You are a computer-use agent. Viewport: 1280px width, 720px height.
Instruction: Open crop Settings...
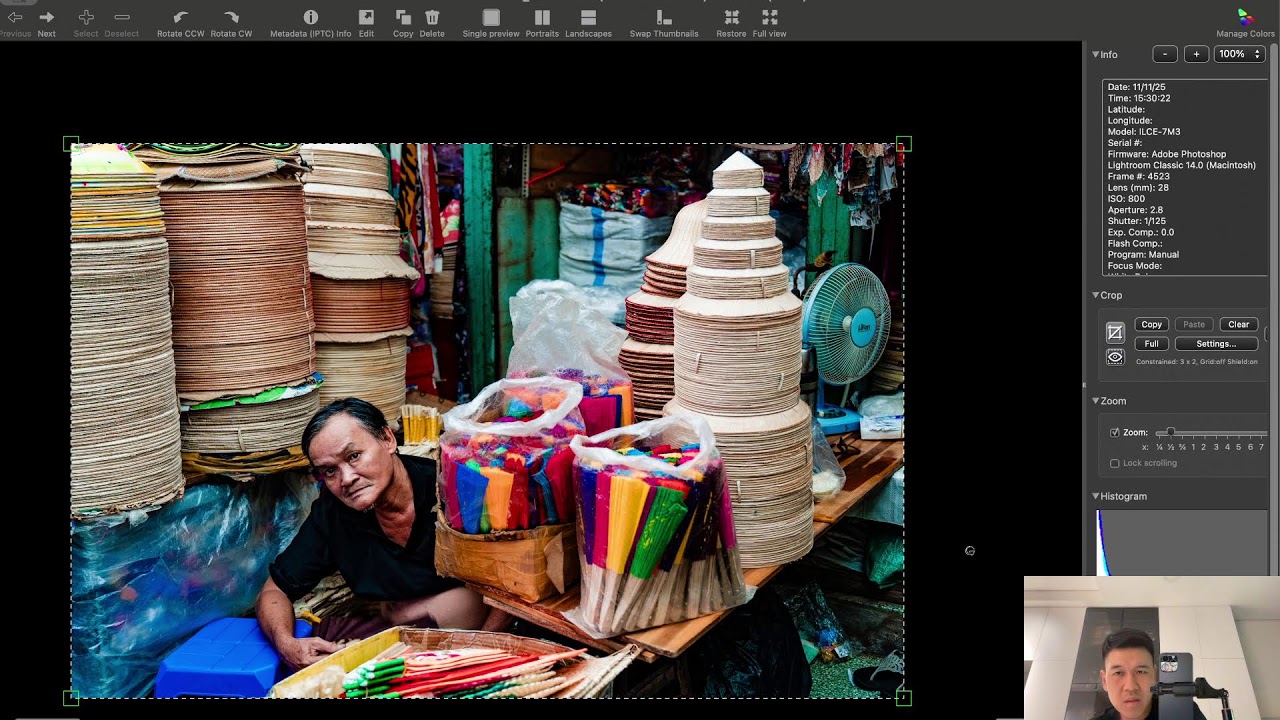[1216, 343]
